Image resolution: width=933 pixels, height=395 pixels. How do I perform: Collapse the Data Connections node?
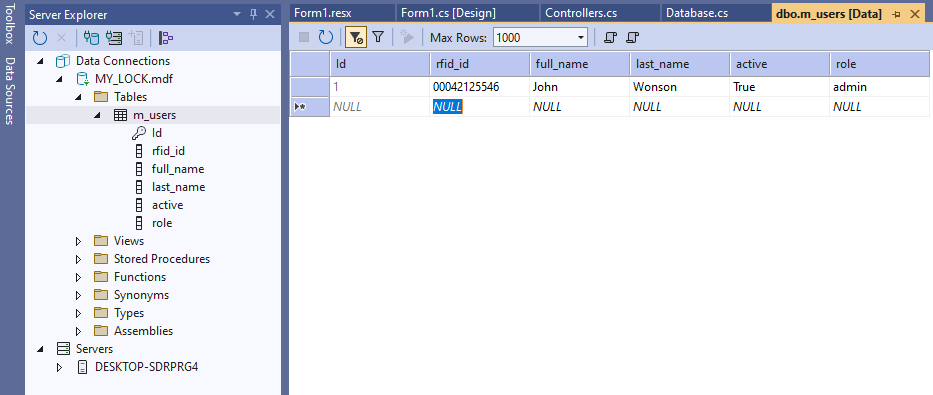click(40, 61)
